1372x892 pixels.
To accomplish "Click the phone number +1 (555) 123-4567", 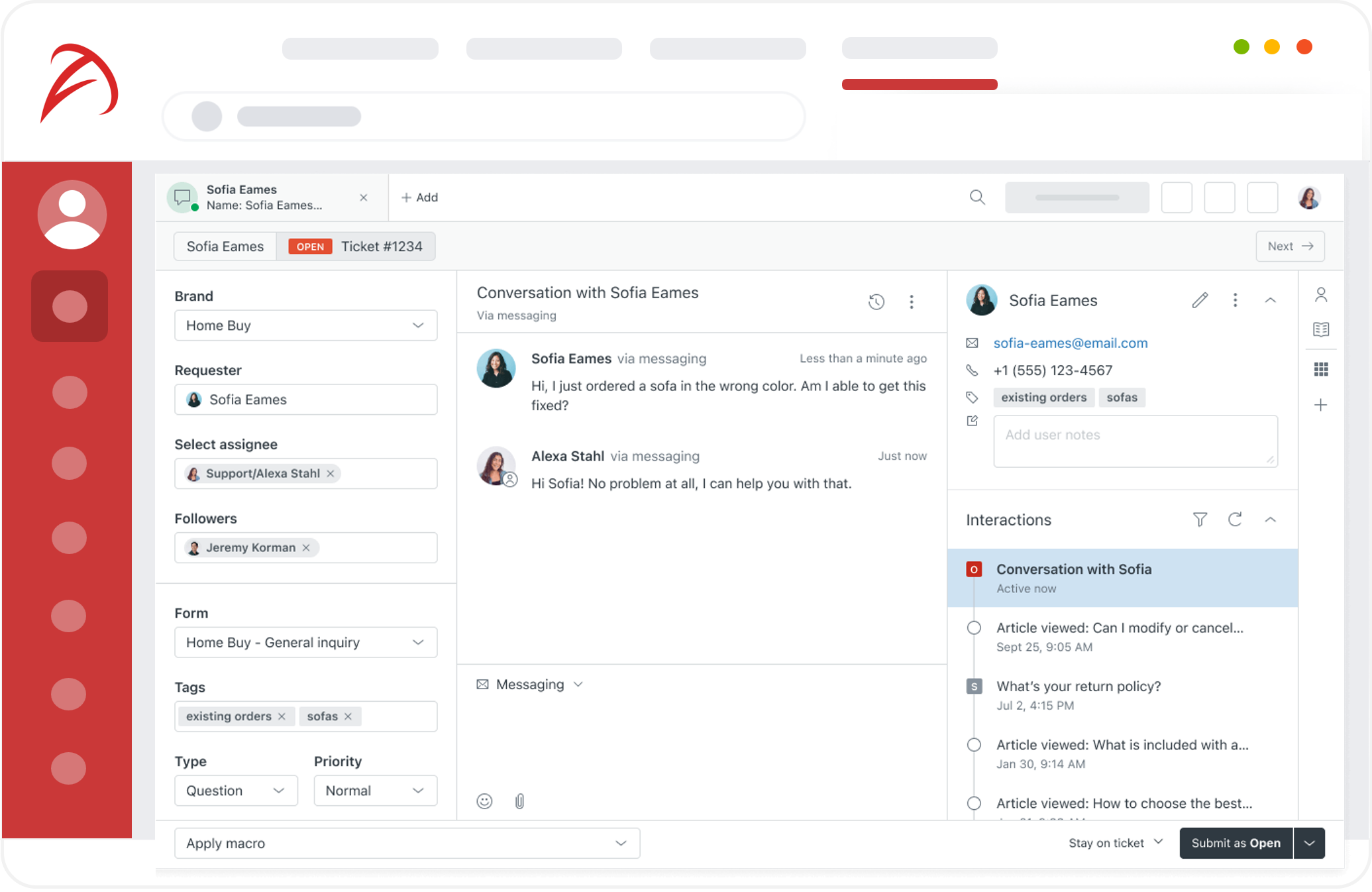I will tap(1053, 370).
